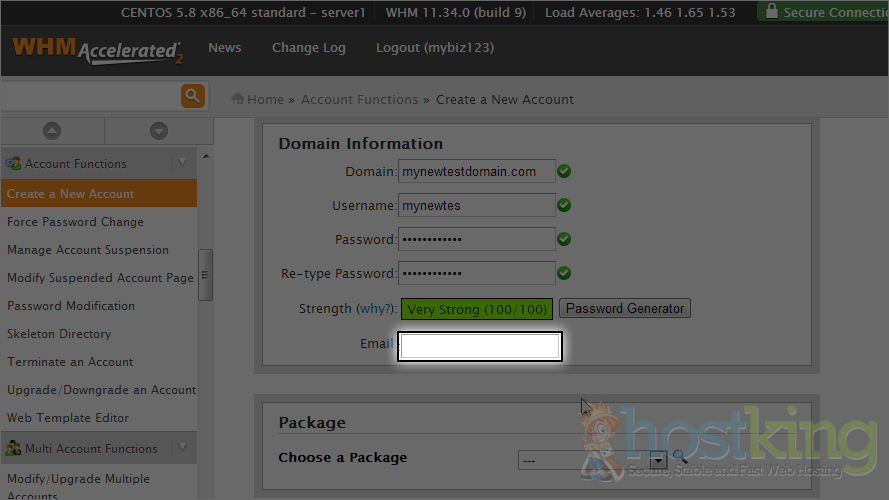Click the Multi Account Functions group icon
Screen dimensions: 889x500
(x=14, y=448)
